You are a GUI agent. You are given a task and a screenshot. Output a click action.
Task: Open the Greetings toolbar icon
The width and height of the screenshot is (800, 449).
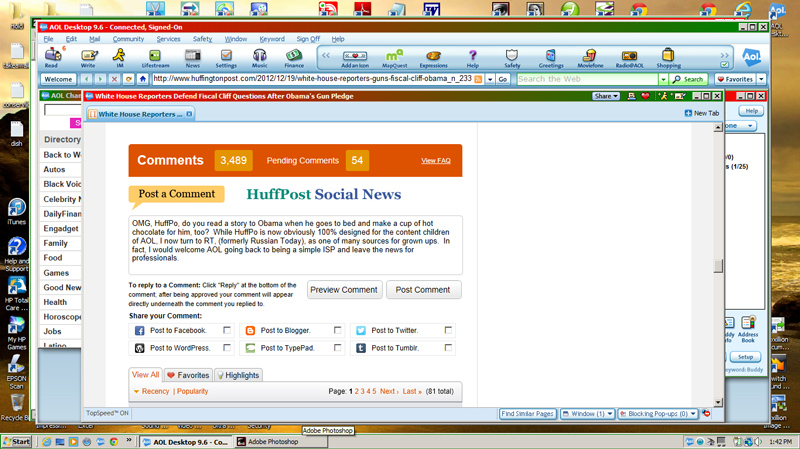tap(551, 58)
